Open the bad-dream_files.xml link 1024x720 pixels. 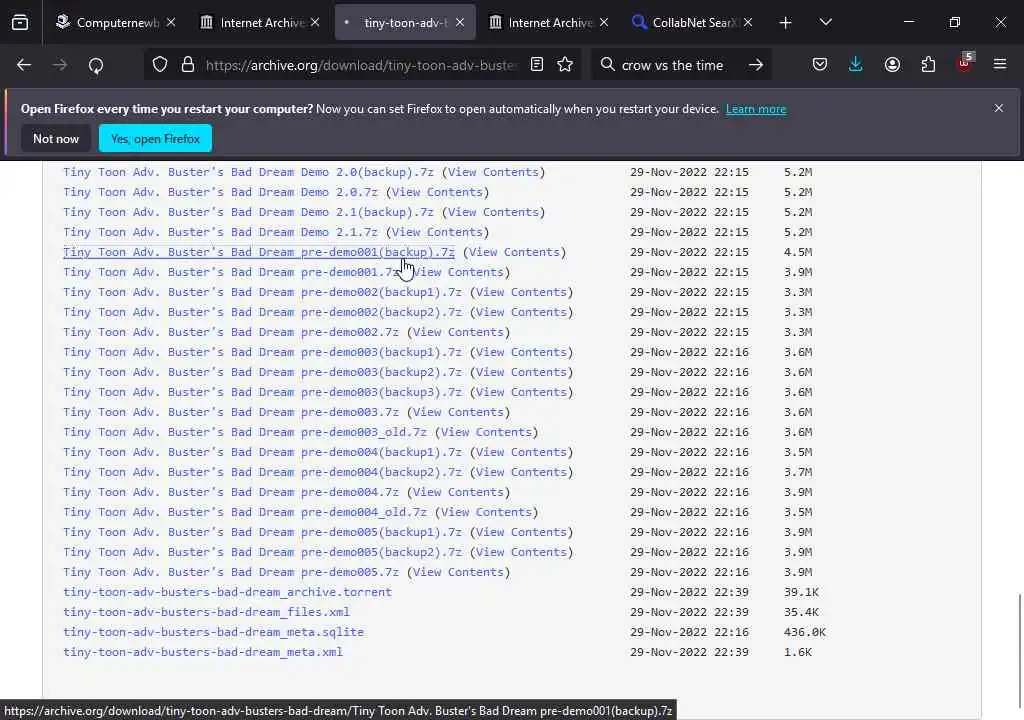pyautogui.click(x=206, y=612)
